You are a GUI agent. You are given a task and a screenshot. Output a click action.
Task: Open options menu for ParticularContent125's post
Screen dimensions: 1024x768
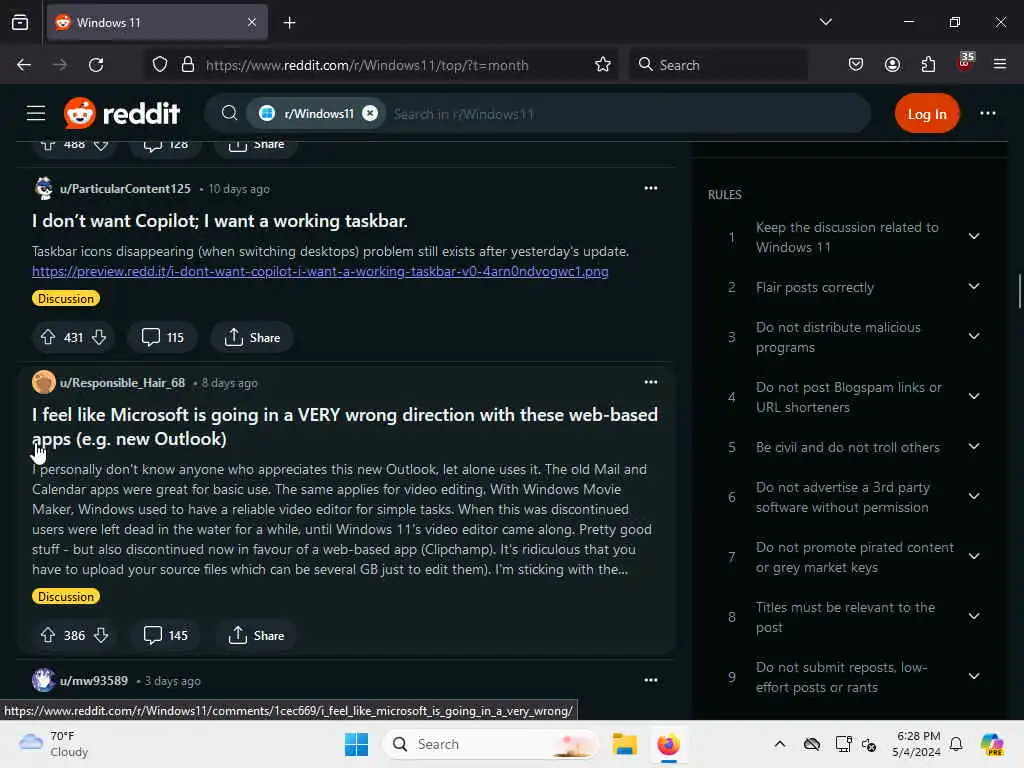[x=650, y=188]
